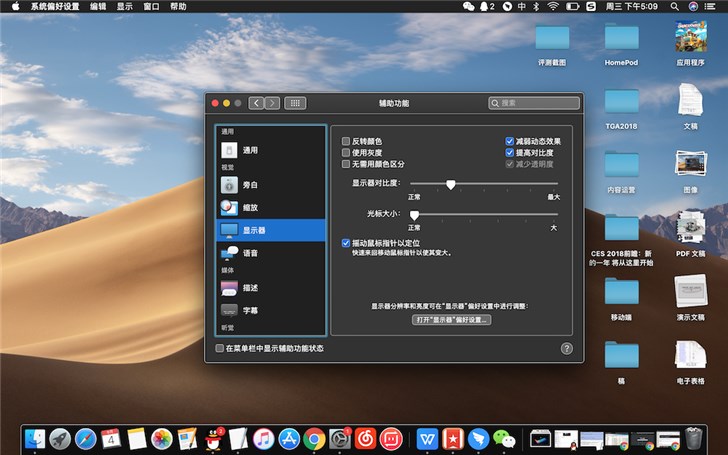Enable the 反转颜色 checkbox
The height and width of the screenshot is (455, 728).
(x=346, y=142)
